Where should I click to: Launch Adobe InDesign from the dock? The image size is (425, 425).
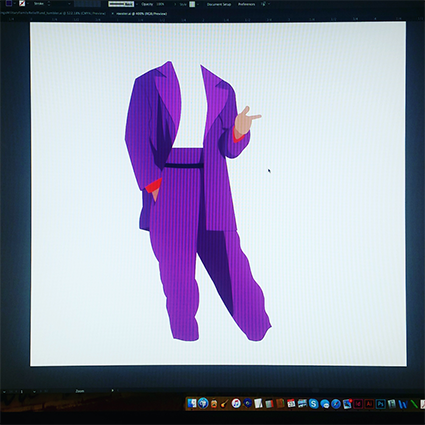point(358,404)
